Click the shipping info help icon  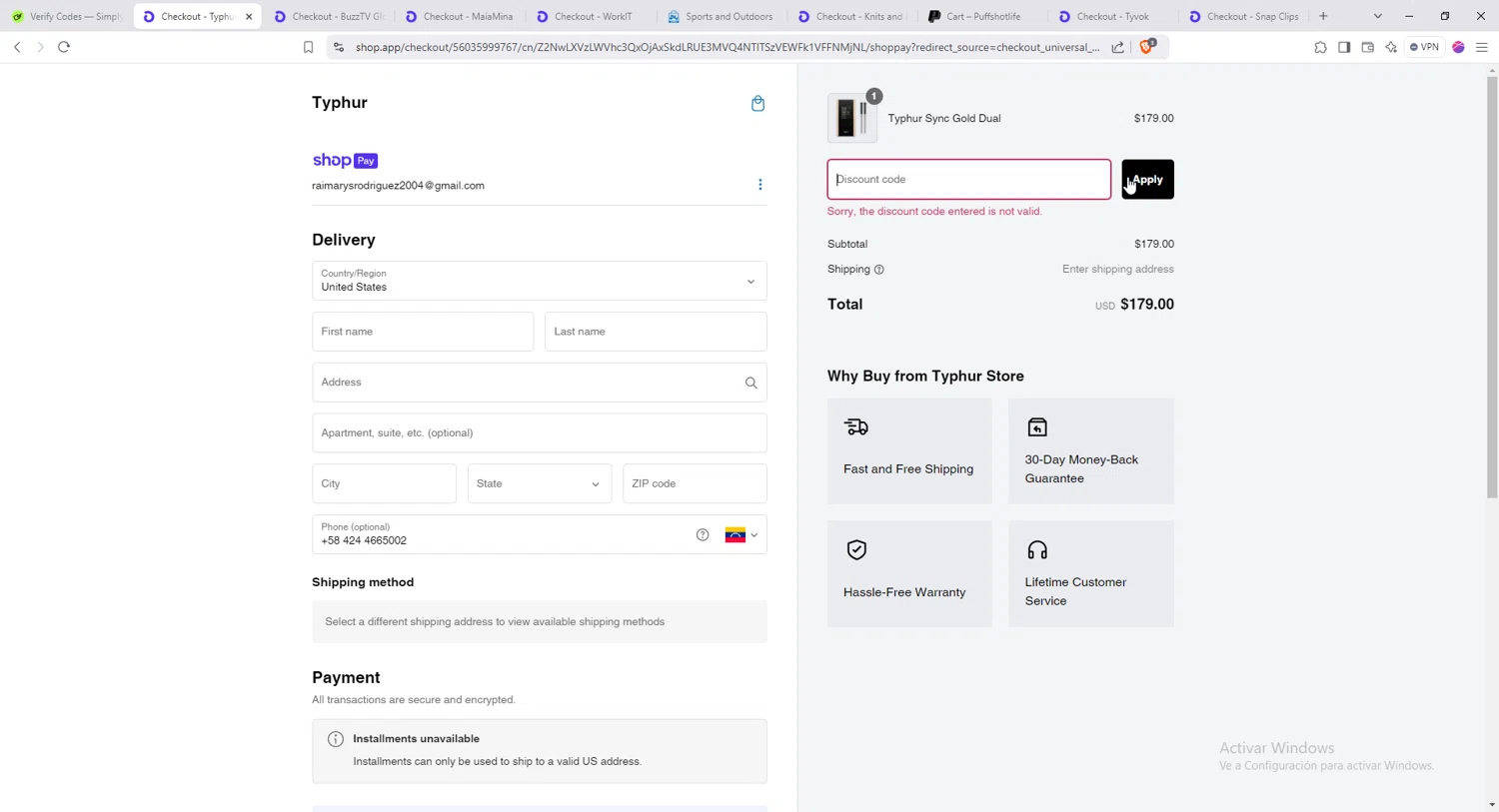pos(879,270)
